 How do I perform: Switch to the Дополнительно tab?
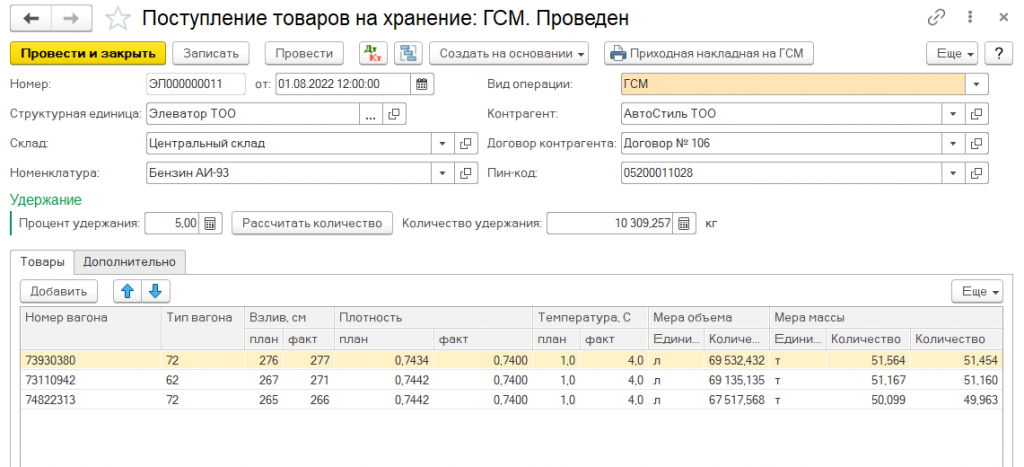click(x=130, y=262)
